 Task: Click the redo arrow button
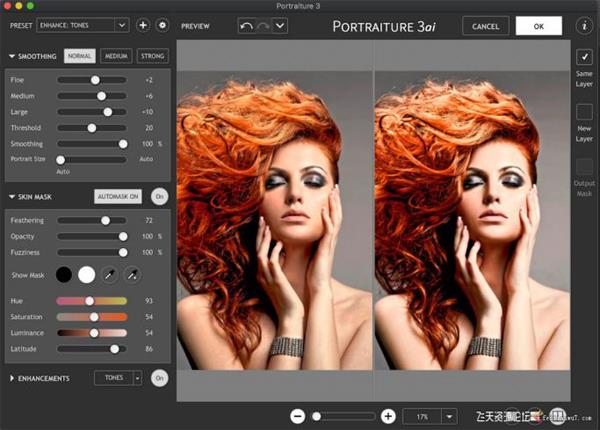264,25
